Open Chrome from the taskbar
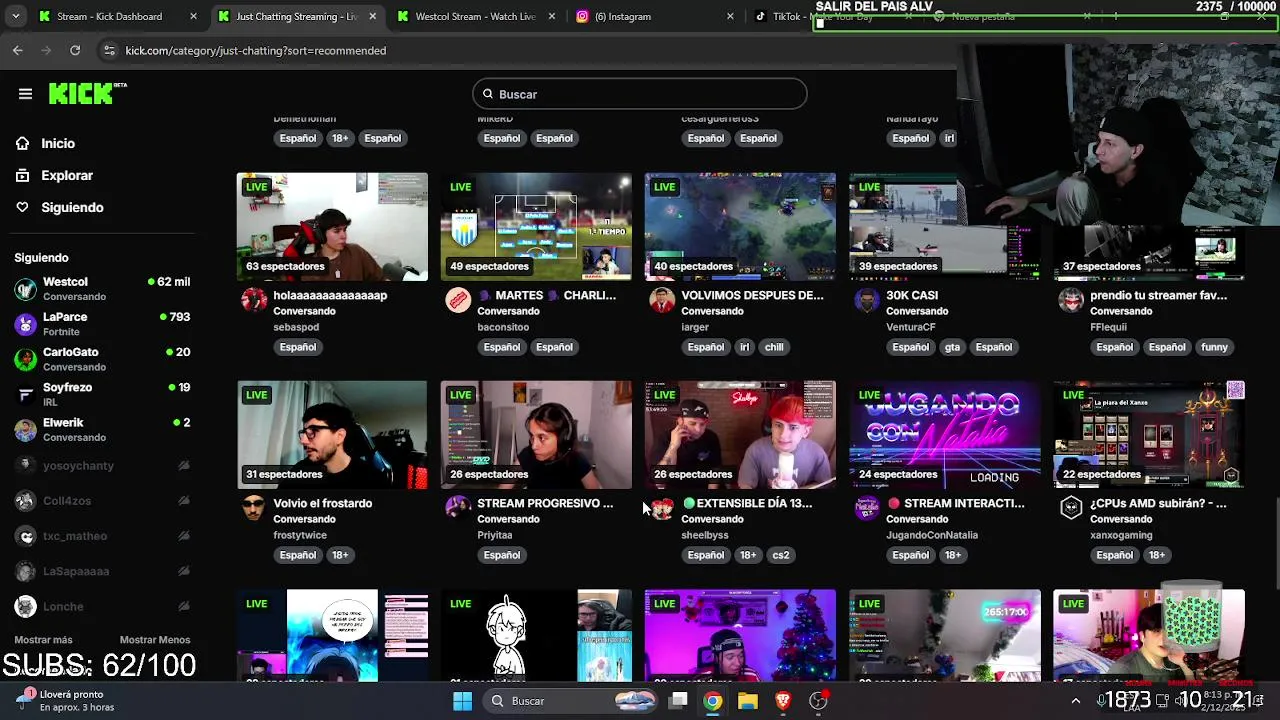Screen dimensions: 1280x720 713,701
